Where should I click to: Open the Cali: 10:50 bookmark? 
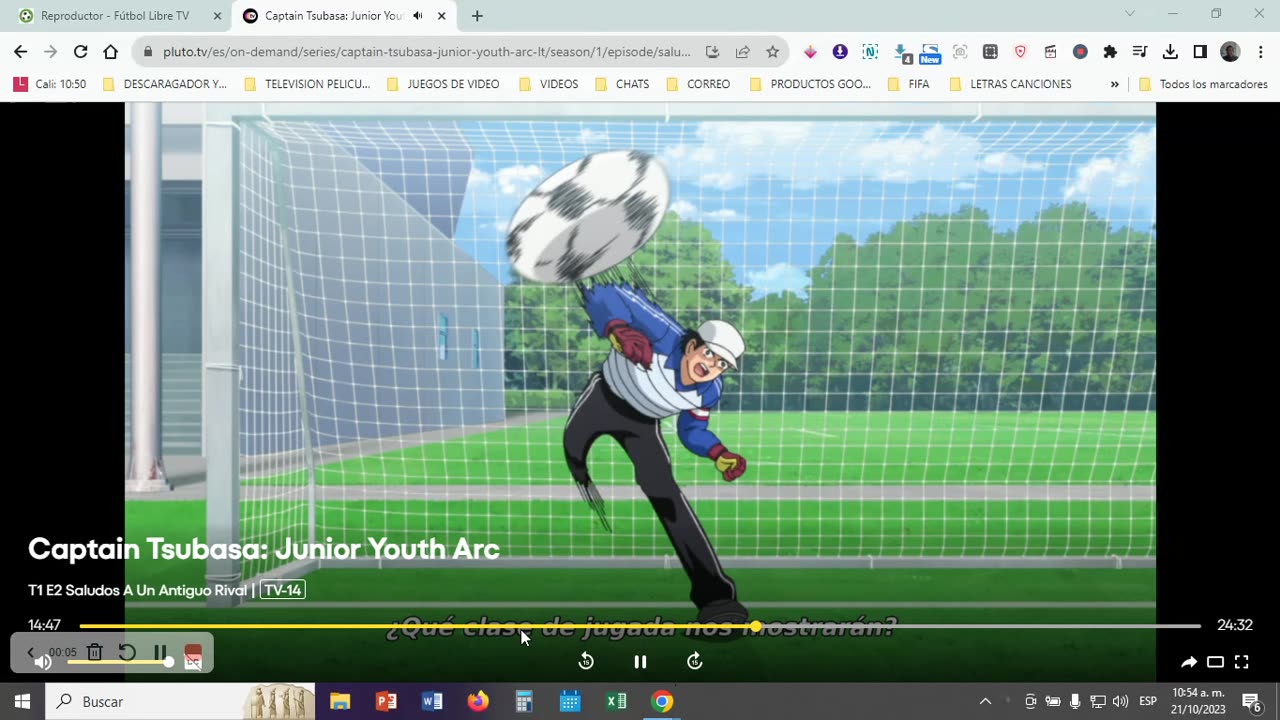(x=50, y=84)
